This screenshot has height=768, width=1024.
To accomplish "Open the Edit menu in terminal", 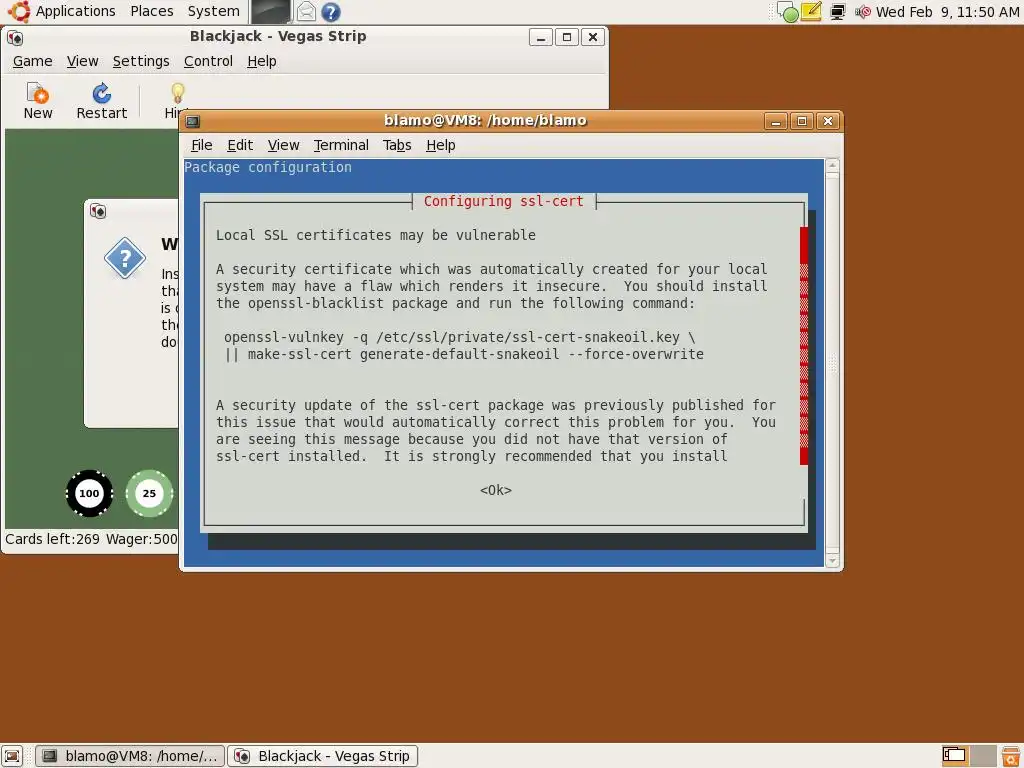I will coord(240,145).
